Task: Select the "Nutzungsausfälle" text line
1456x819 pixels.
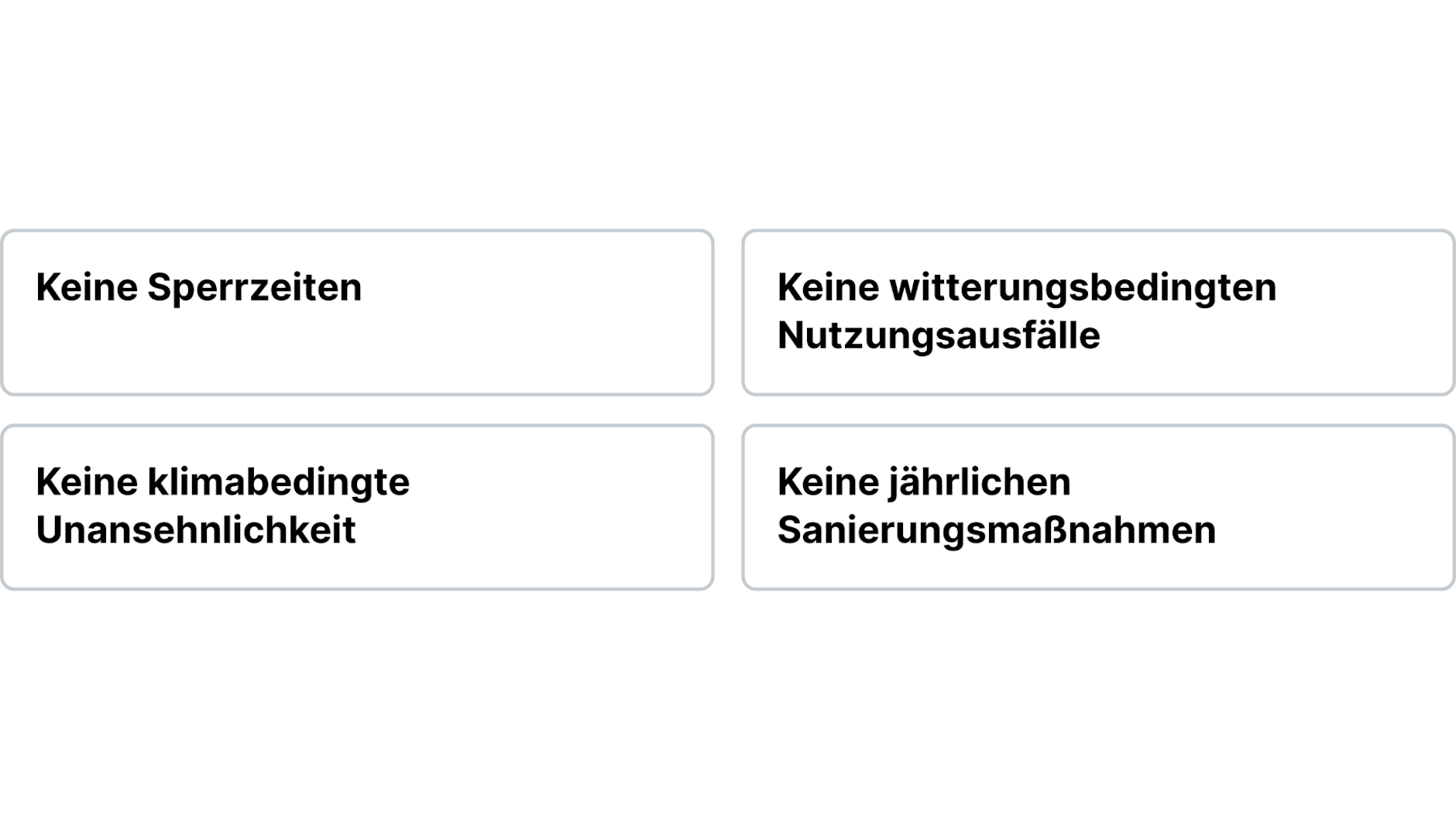Action: pos(938,336)
